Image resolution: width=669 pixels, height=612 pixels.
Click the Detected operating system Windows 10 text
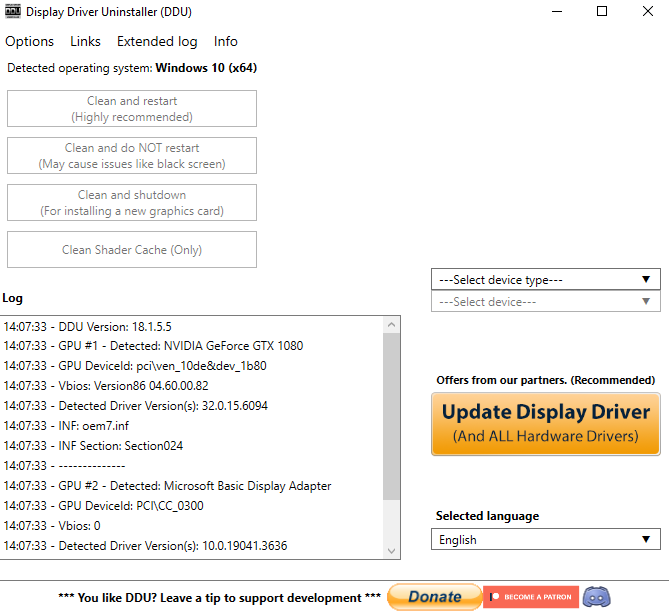click(x=132, y=68)
